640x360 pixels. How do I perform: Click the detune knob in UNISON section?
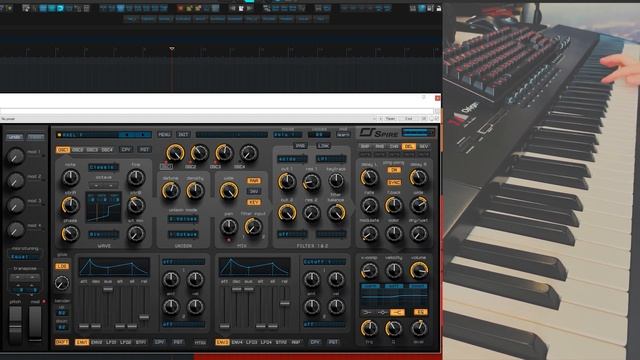coord(170,191)
